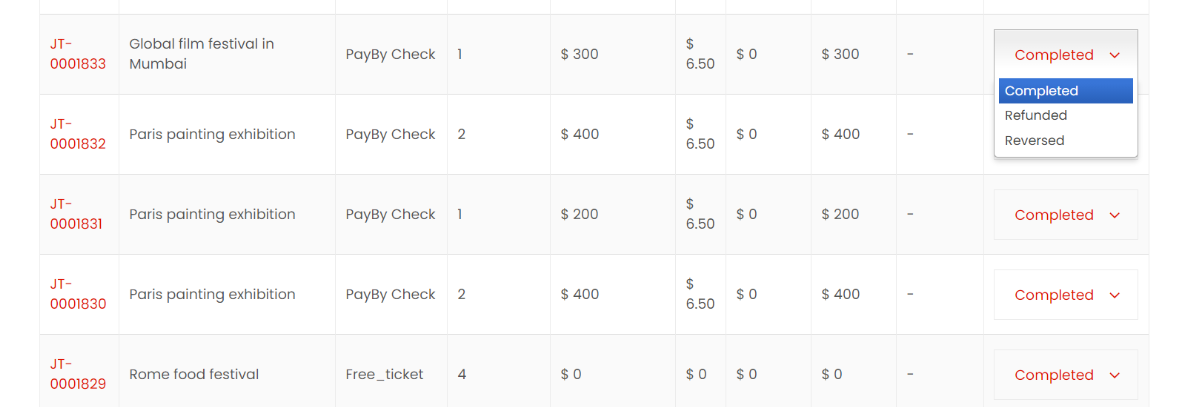Viewport: 1197px width, 407px height.
Task: Open status dropdown for order JT-0001829
Action: click(x=1065, y=375)
